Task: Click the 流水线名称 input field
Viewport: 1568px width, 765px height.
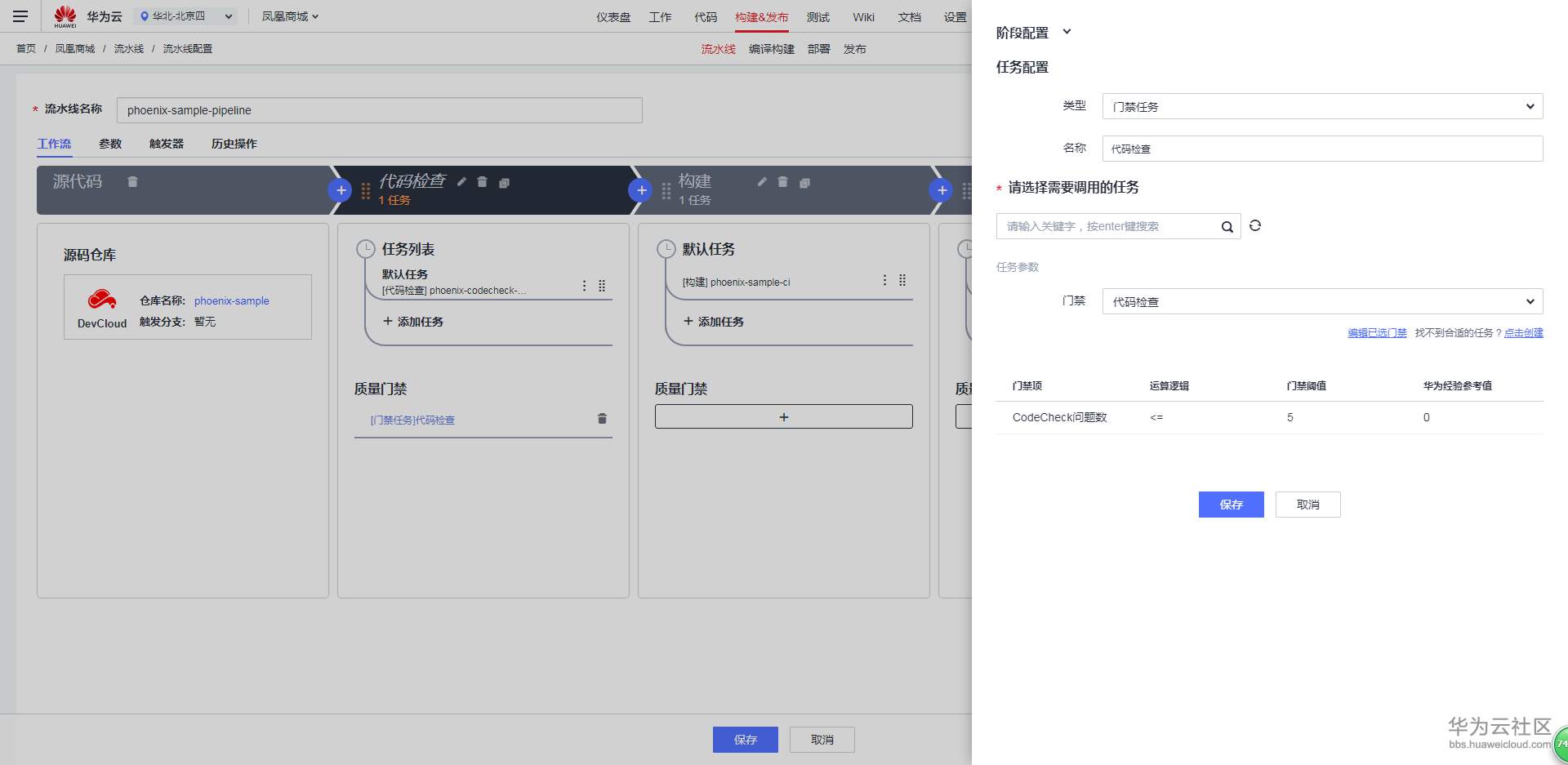Action: click(380, 110)
